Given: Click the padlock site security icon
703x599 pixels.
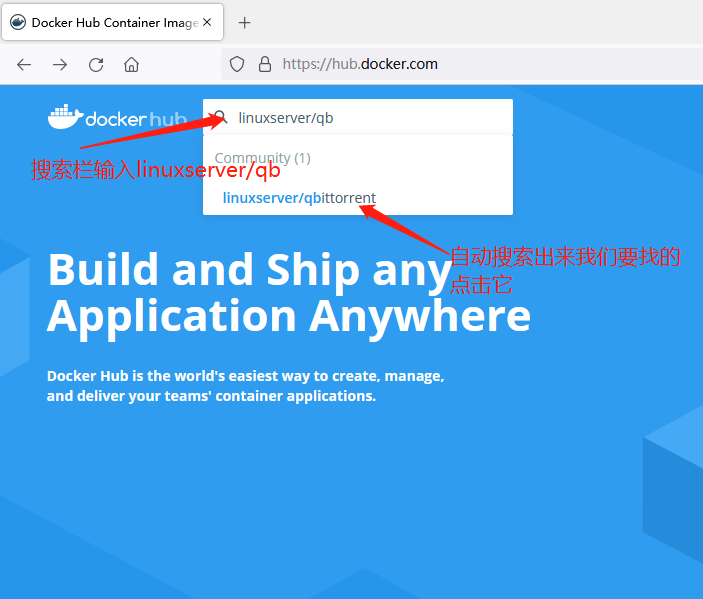Looking at the screenshot, I should point(265,64).
